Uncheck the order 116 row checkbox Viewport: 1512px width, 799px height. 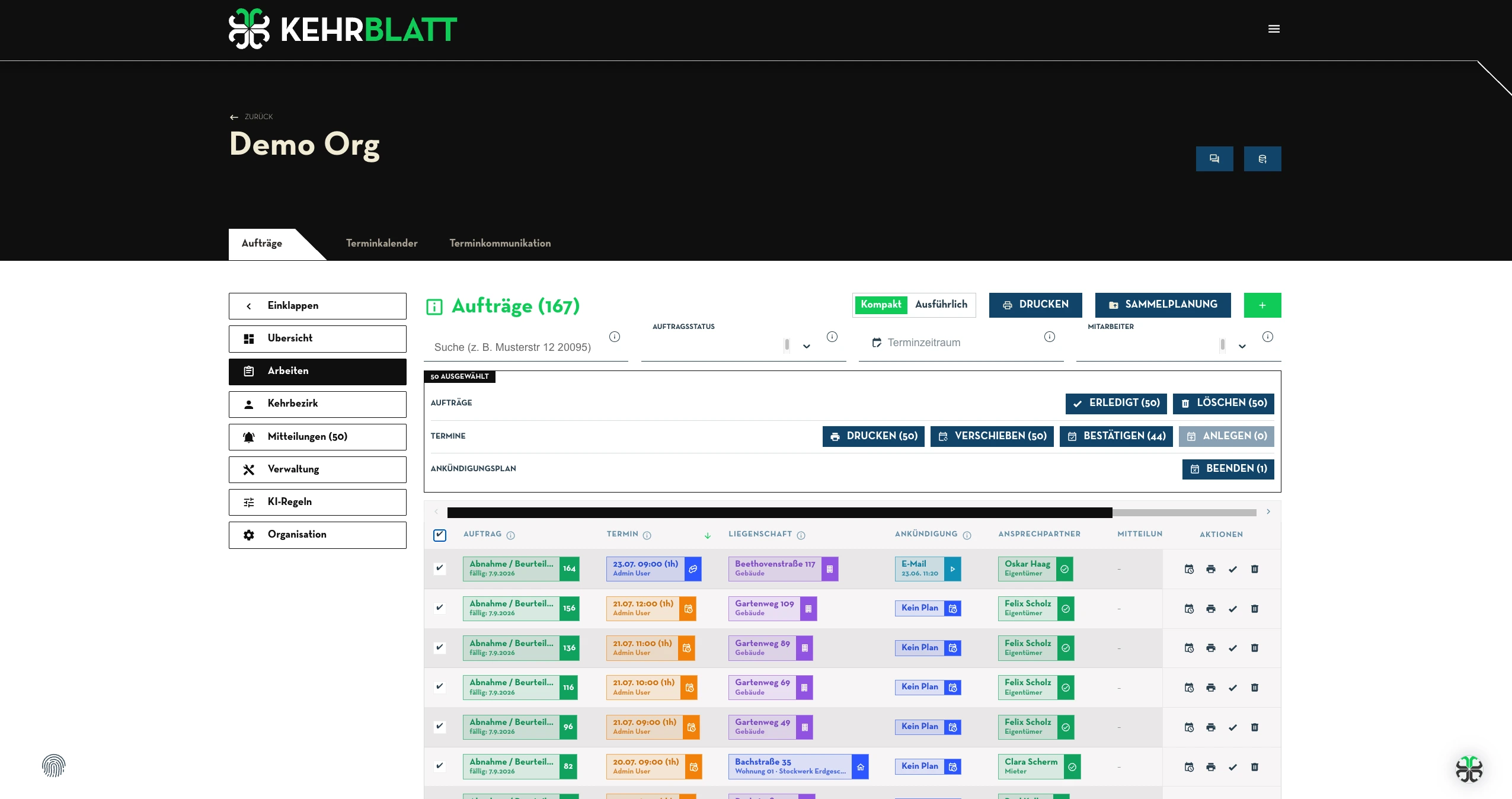pyautogui.click(x=440, y=686)
